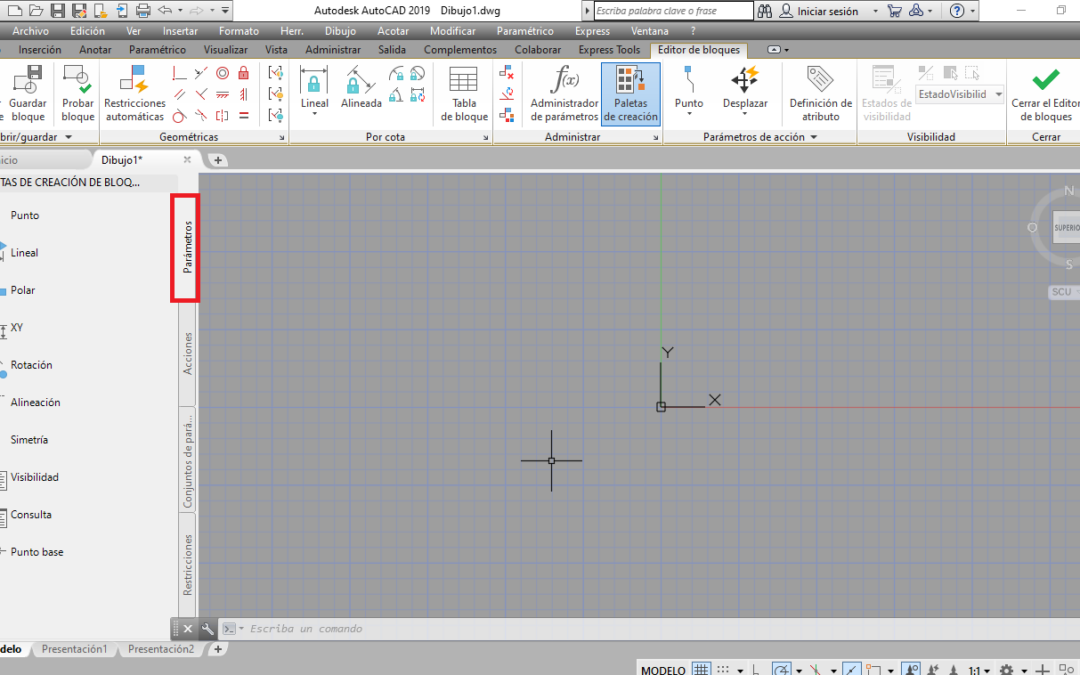Select the Restricciones palette tab
Image resolution: width=1080 pixels, height=675 pixels.
point(187,564)
